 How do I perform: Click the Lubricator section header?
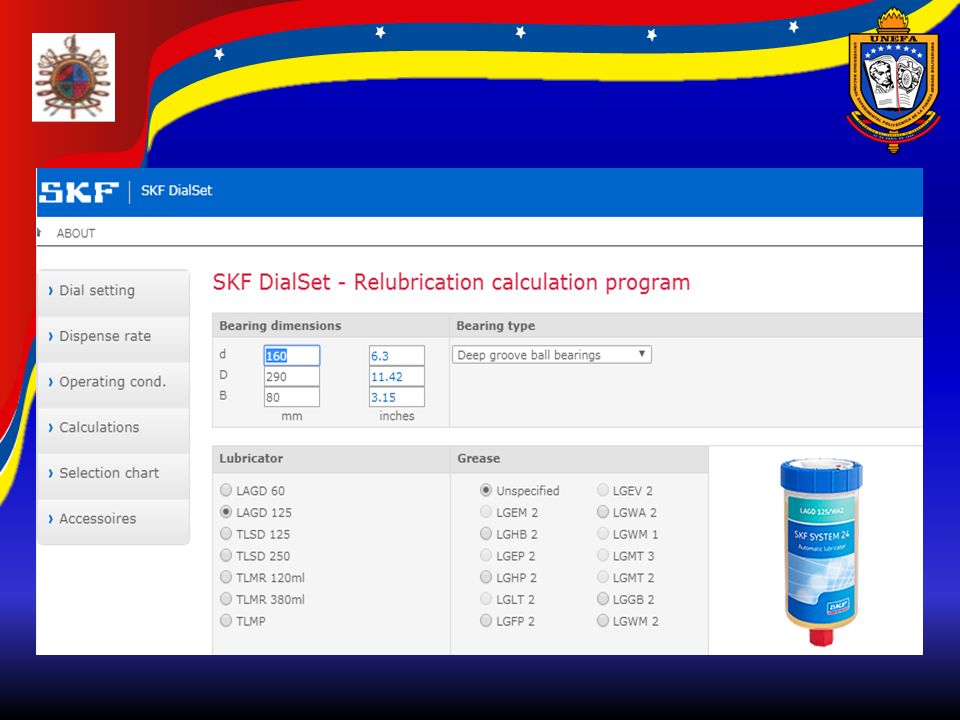251,459
